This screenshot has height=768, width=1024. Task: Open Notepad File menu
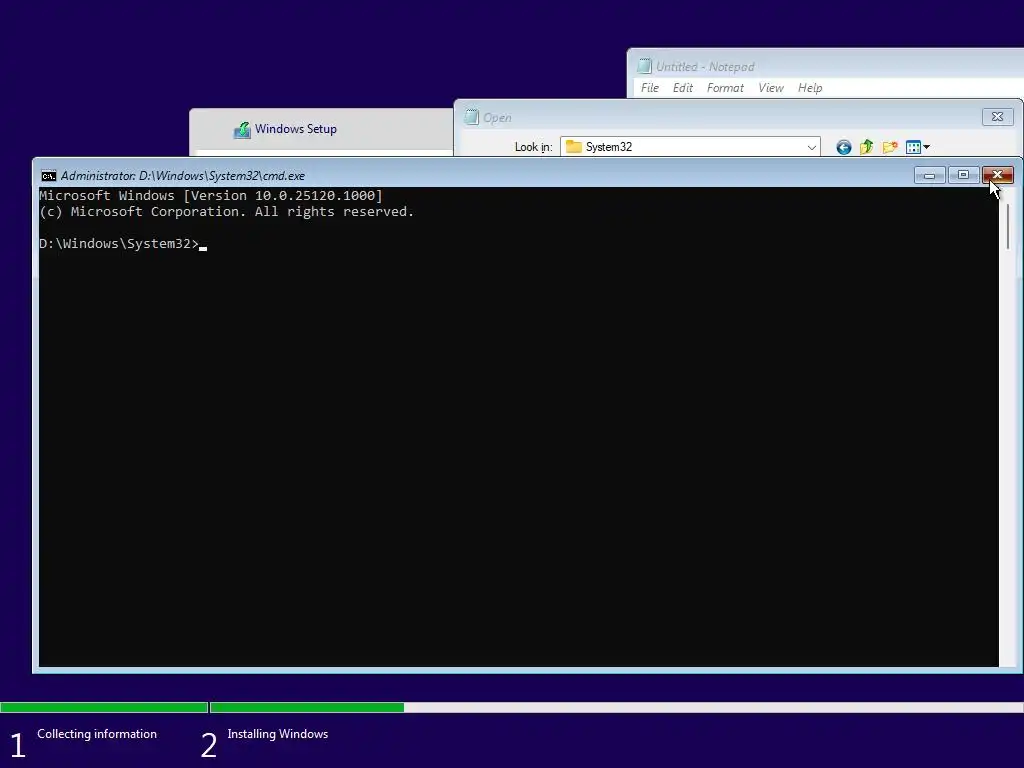(x=650, y=88)
